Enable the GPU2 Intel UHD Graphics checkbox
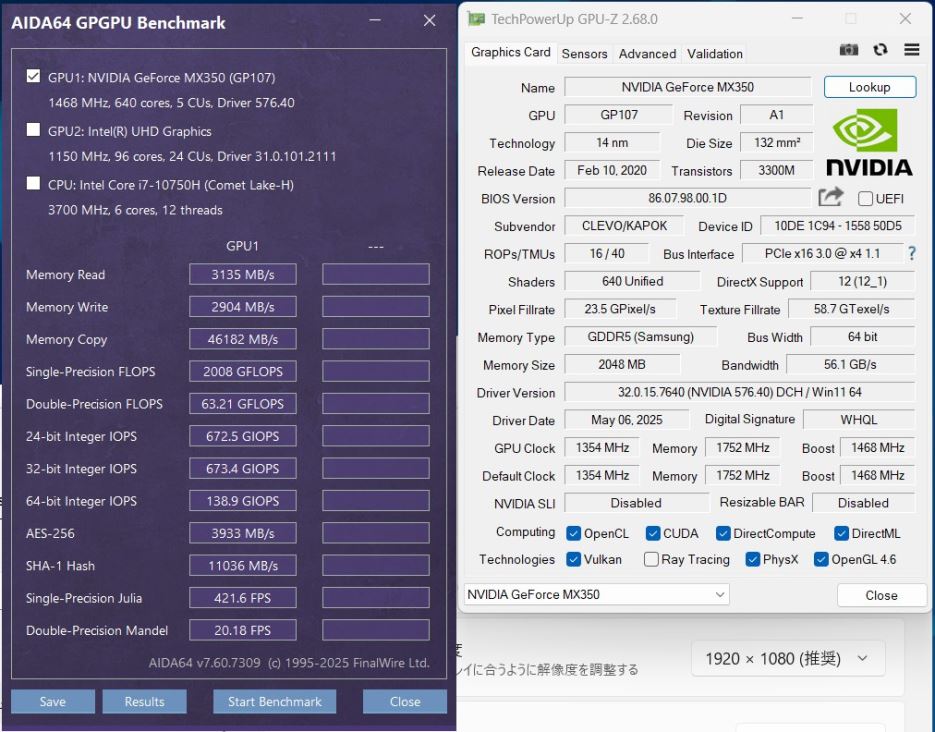Screen dimensions: 935x732 [x=34, y=131]
